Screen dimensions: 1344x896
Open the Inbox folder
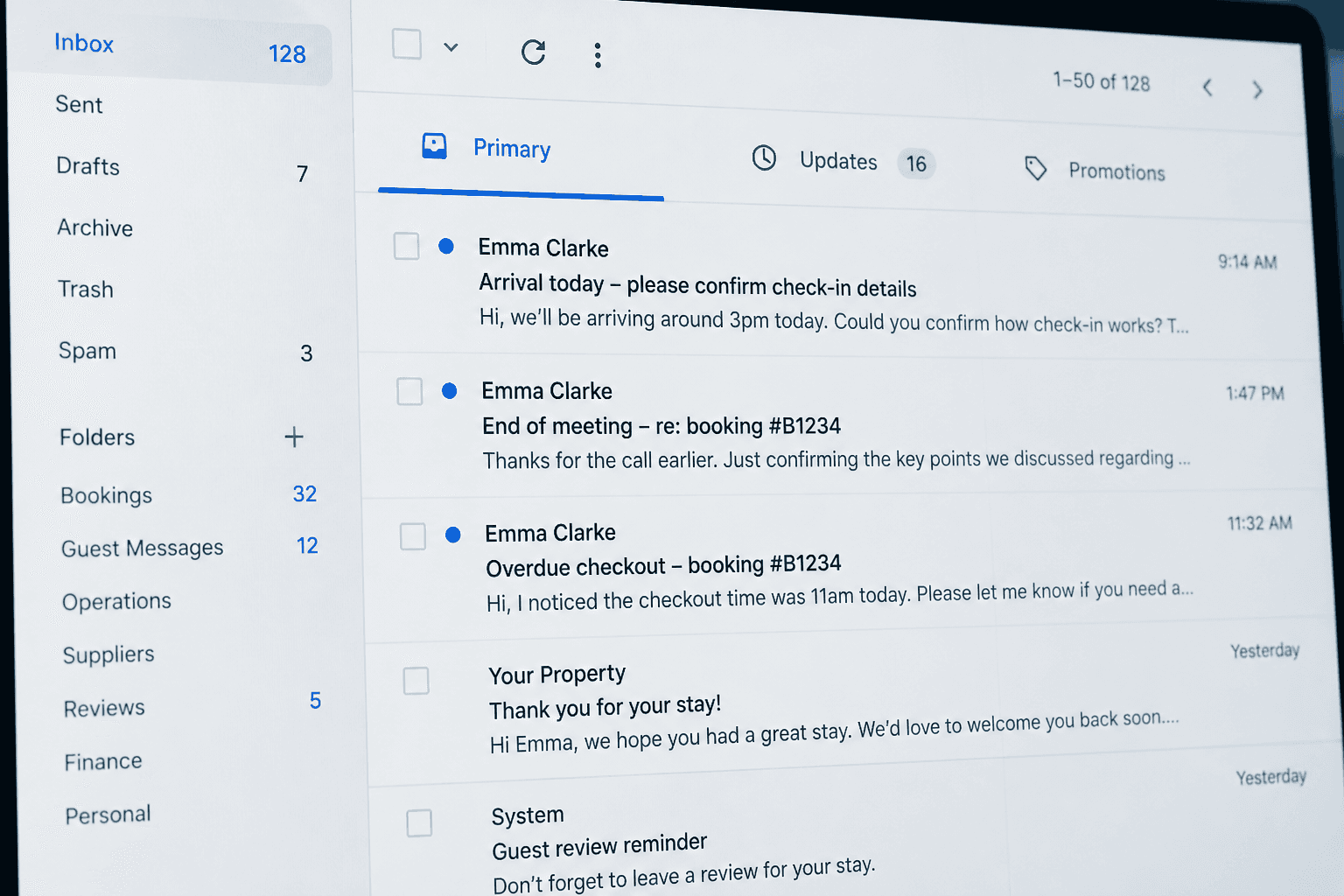(171, 48)
